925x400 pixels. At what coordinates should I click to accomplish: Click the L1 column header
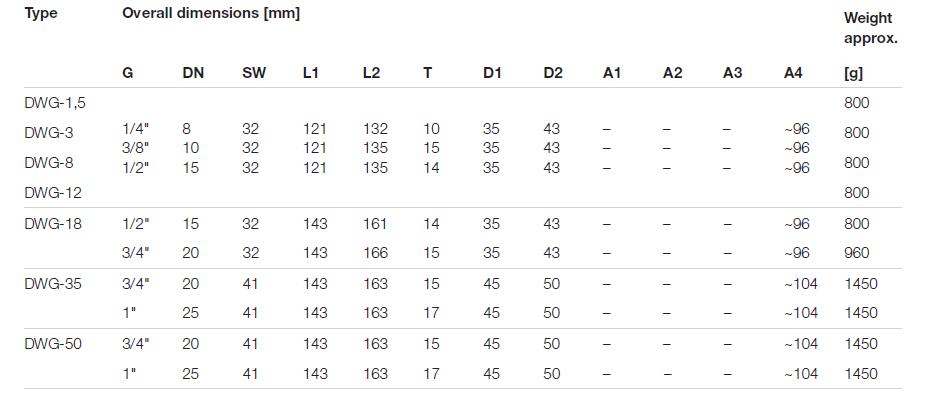tap(311, 74)
